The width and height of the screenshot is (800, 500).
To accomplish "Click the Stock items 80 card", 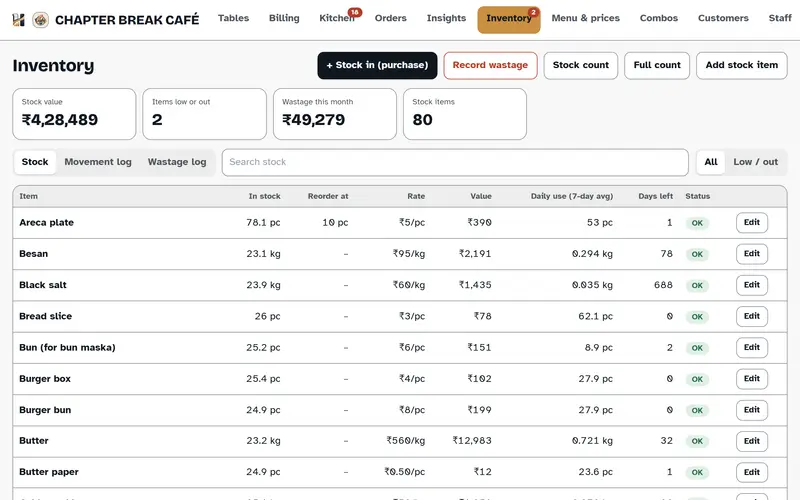I will pos(465,114).
